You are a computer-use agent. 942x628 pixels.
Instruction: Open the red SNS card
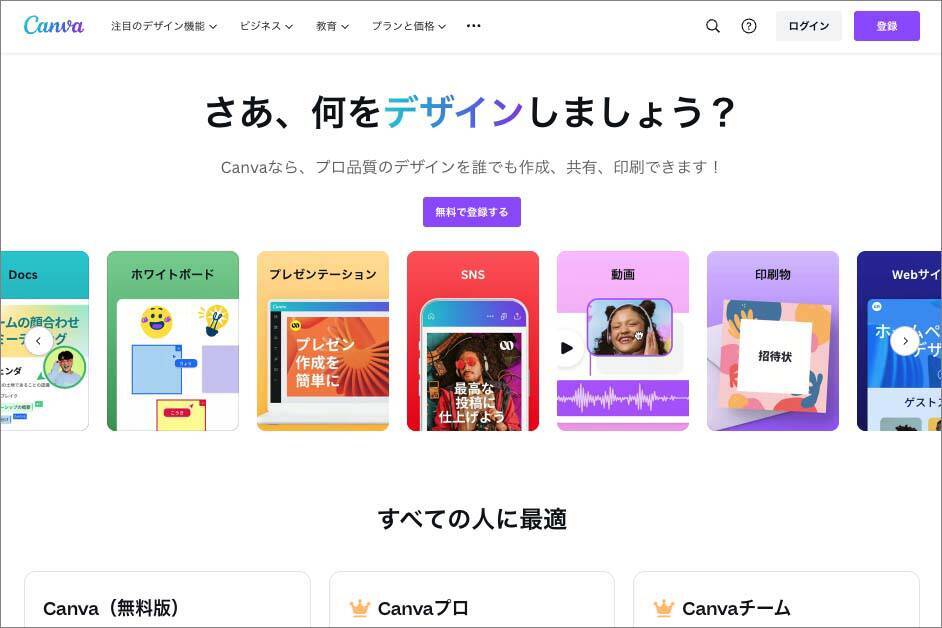coord(473,341)
